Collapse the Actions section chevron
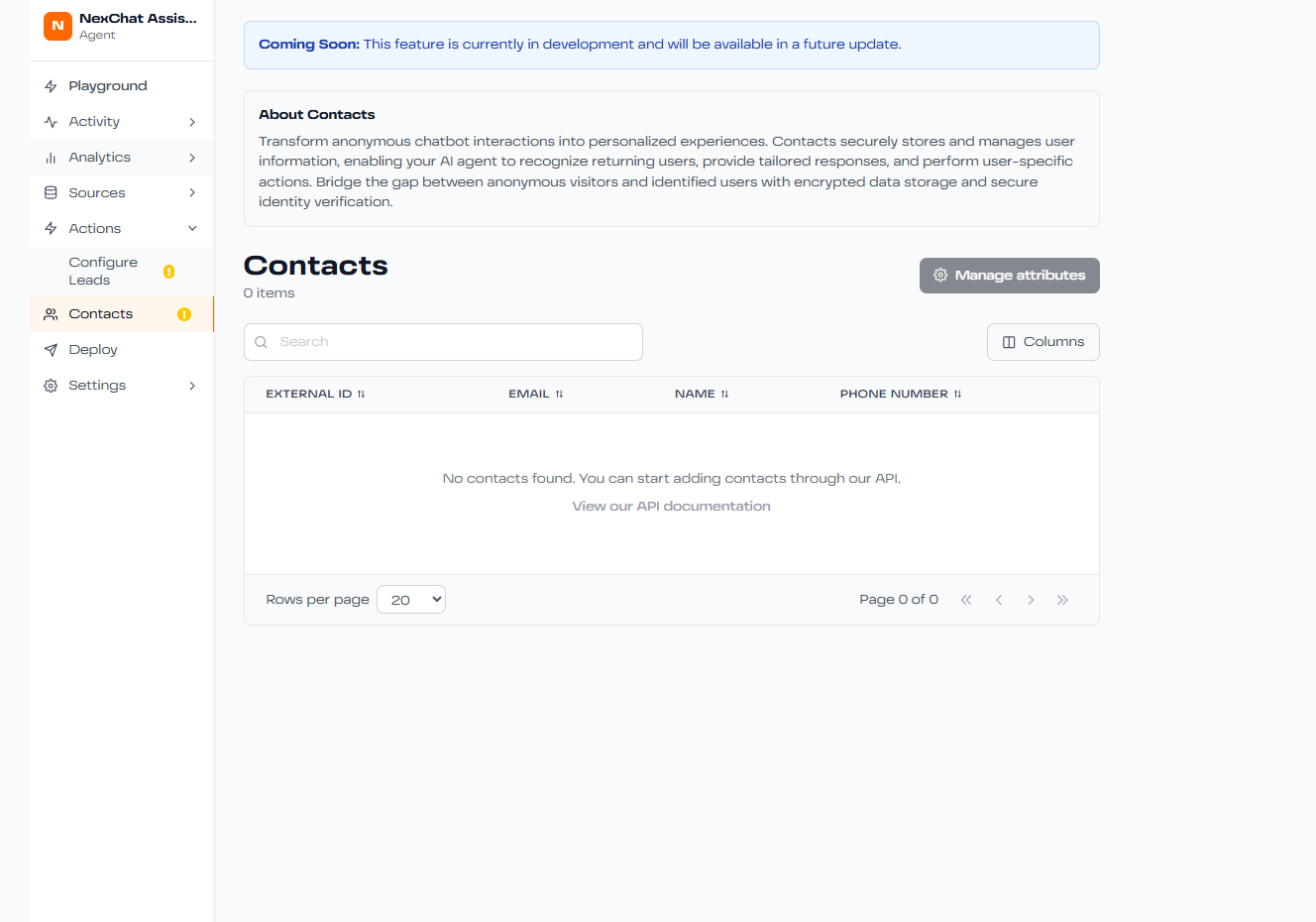1316x922 pixels. pos(192,229)
